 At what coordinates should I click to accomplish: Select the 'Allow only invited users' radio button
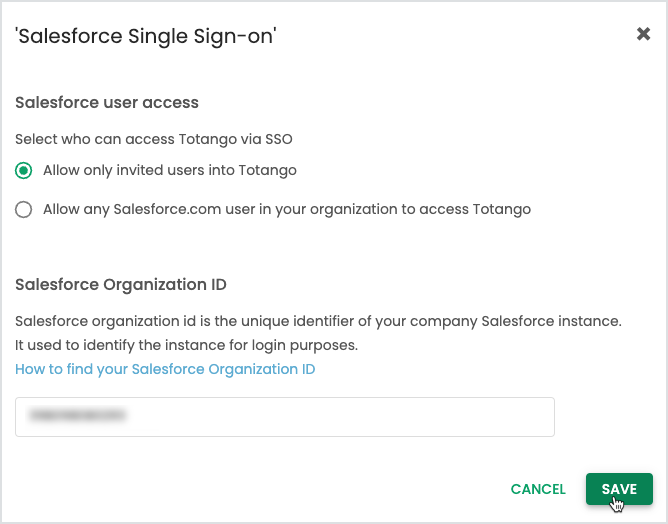point(24,171)
